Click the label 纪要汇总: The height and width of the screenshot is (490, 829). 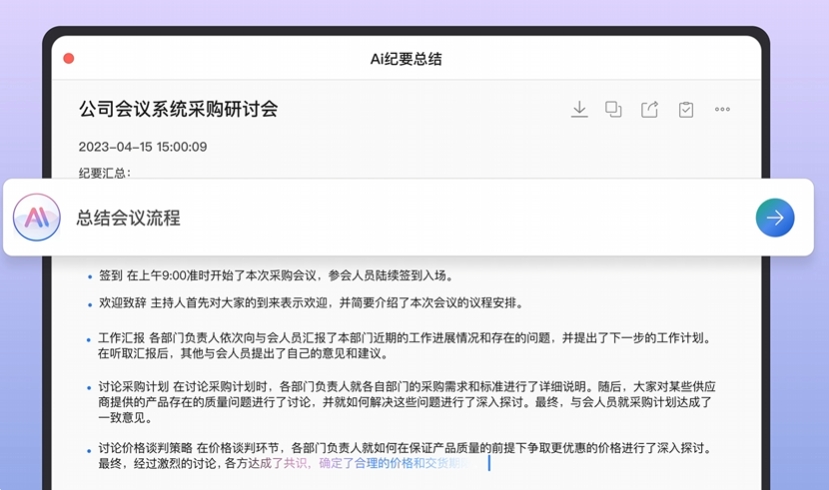[x=105, y=173]
